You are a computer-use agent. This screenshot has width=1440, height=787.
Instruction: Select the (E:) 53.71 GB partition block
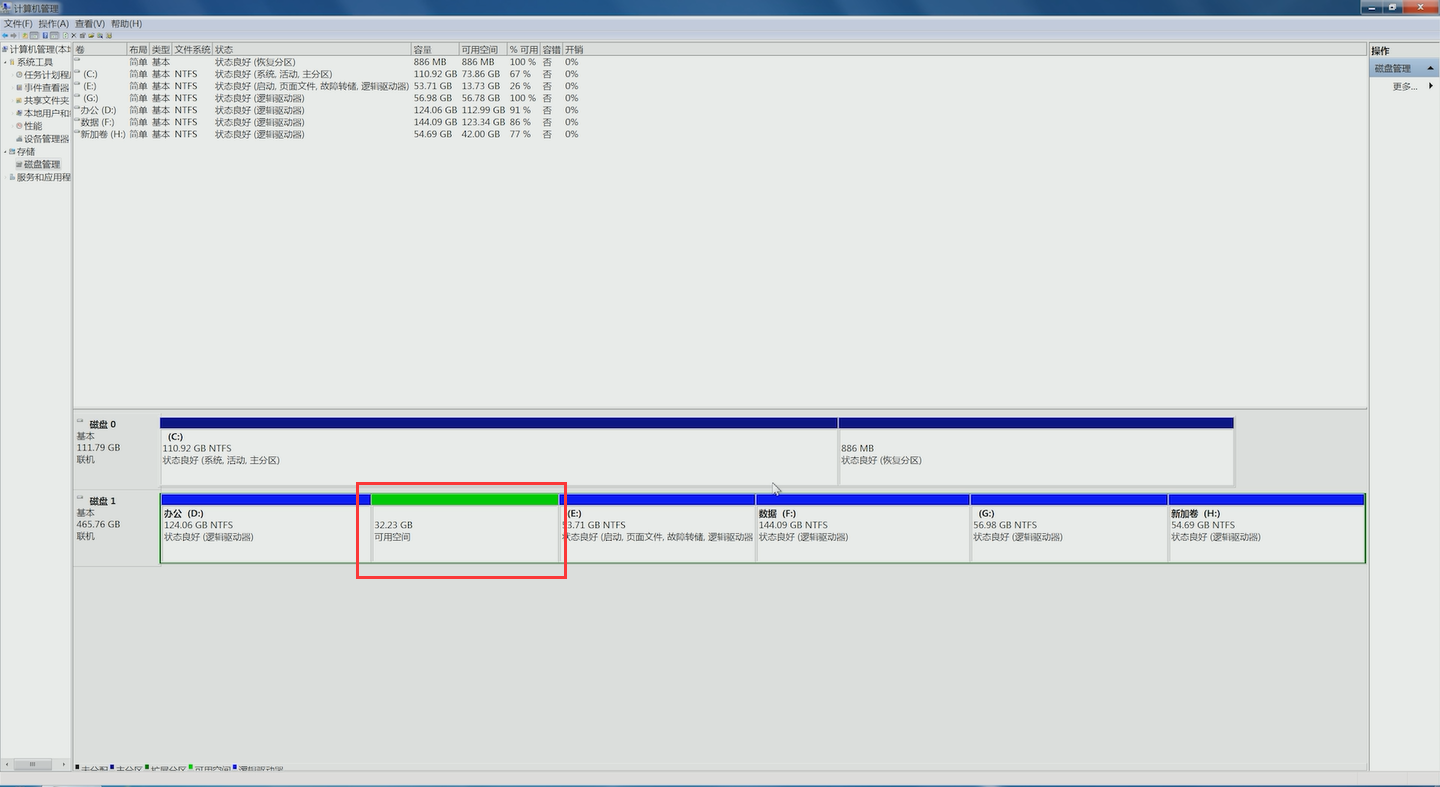[x=657, y=528]
